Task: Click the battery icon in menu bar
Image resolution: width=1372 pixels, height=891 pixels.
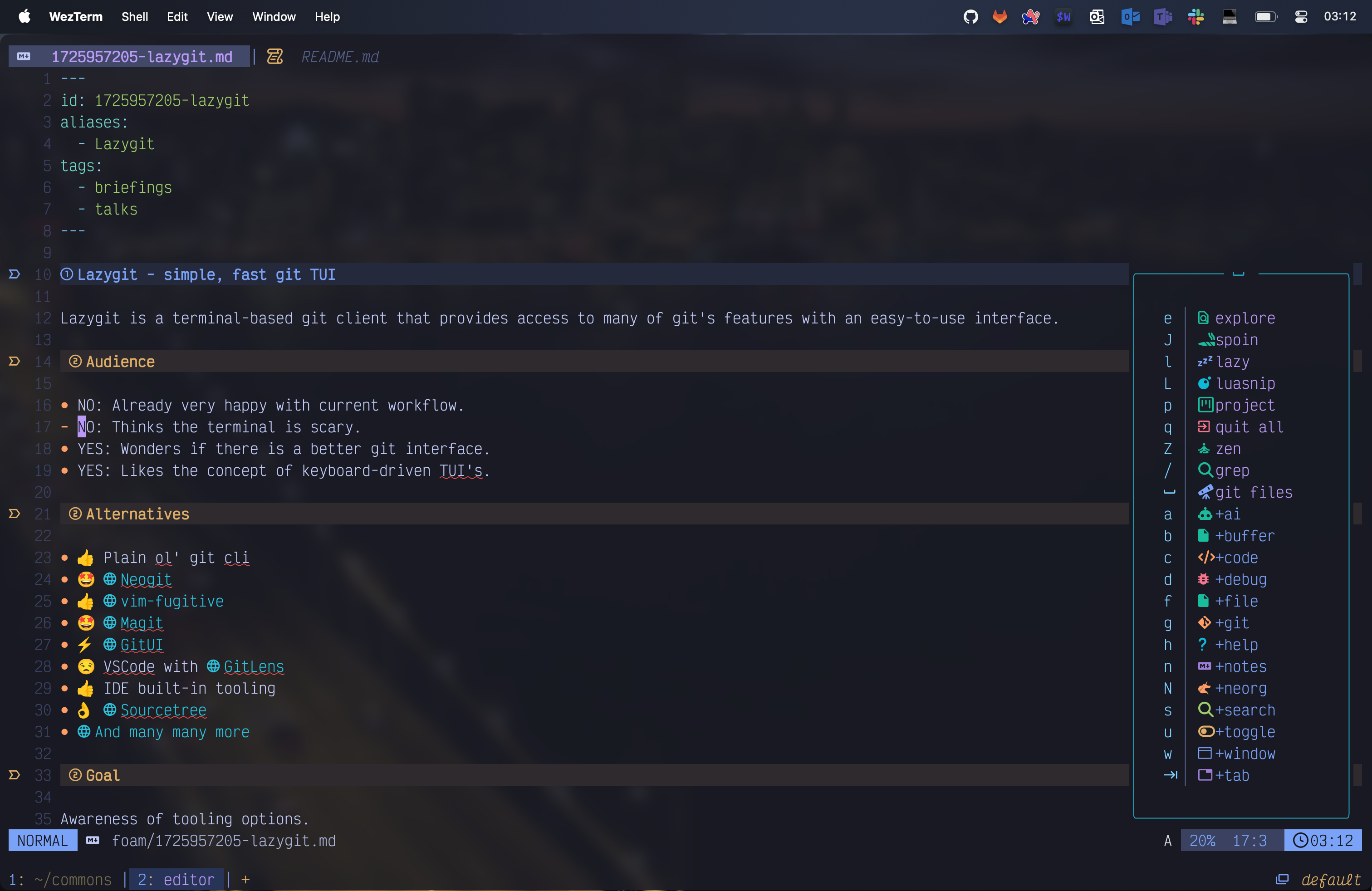Action: [1266, 17]
